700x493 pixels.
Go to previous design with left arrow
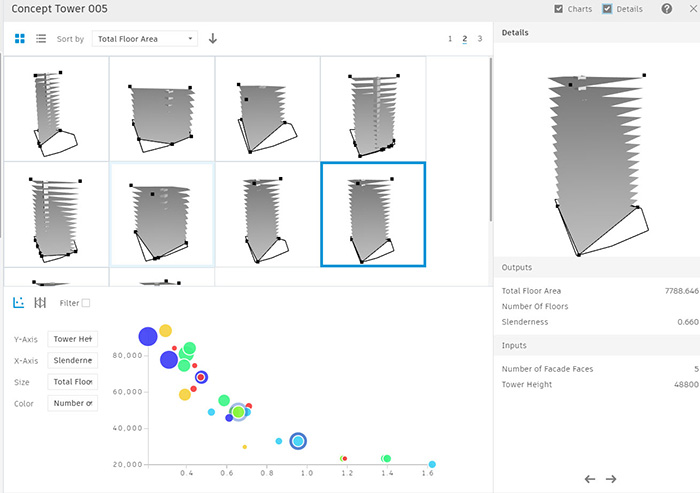590,479
